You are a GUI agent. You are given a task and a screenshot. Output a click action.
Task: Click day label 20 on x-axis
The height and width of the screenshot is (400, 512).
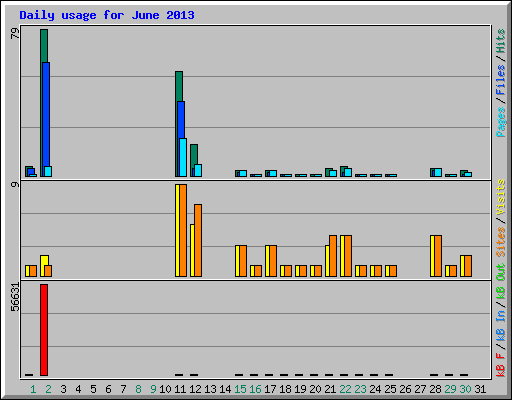(x=315, y=389)
